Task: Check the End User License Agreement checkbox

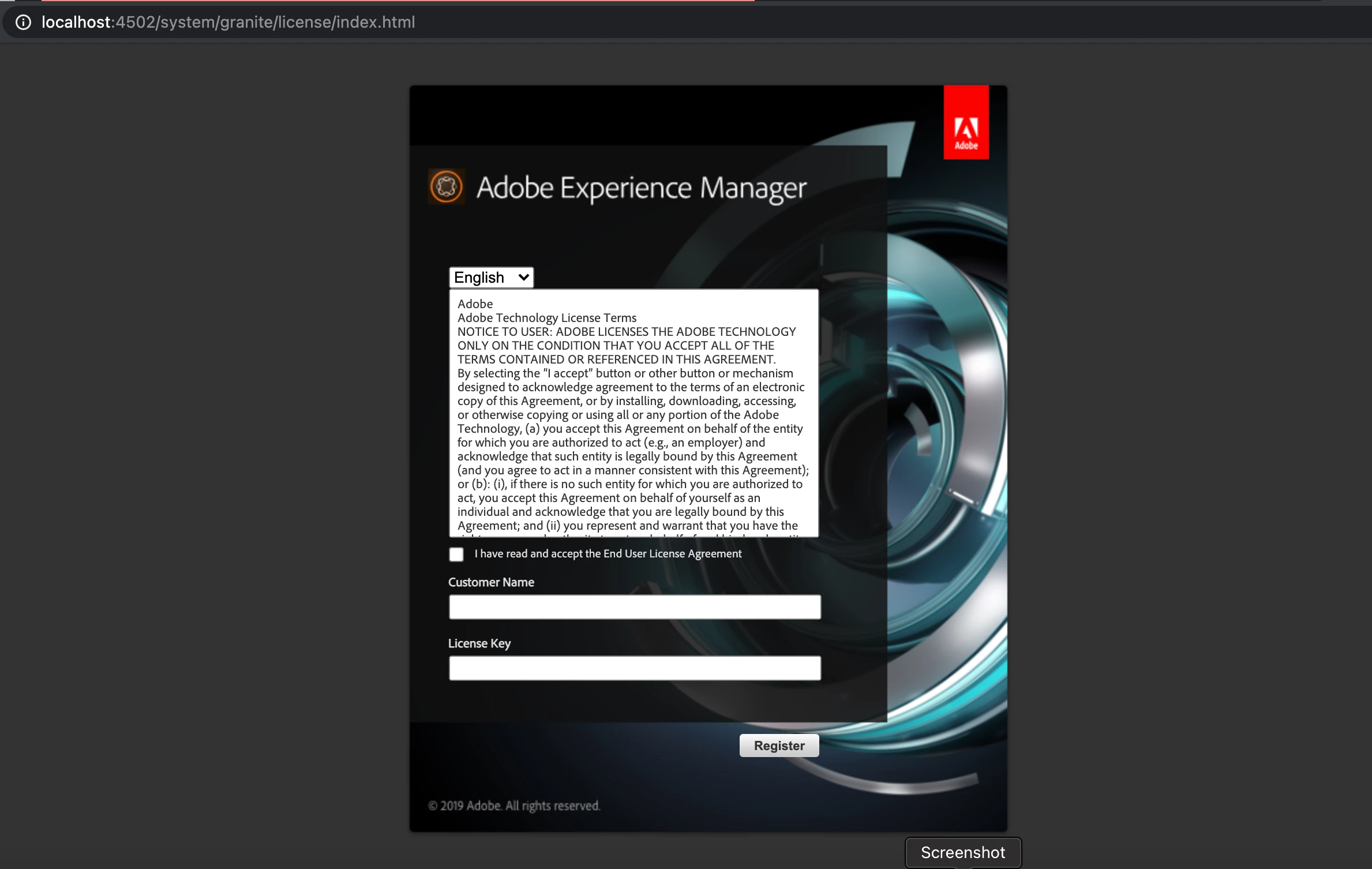Action: 456,555
